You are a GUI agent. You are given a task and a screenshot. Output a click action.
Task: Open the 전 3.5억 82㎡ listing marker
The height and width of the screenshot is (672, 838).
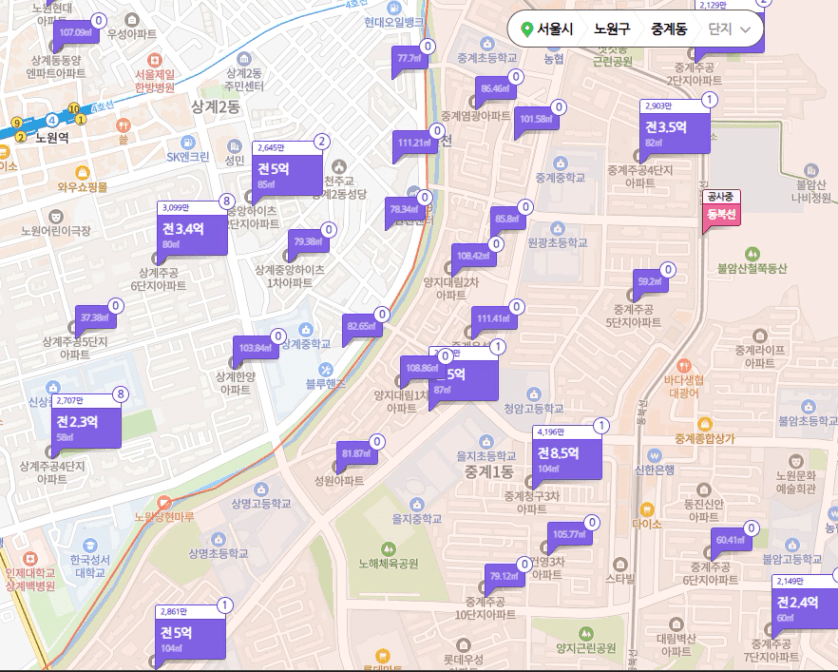675,127
